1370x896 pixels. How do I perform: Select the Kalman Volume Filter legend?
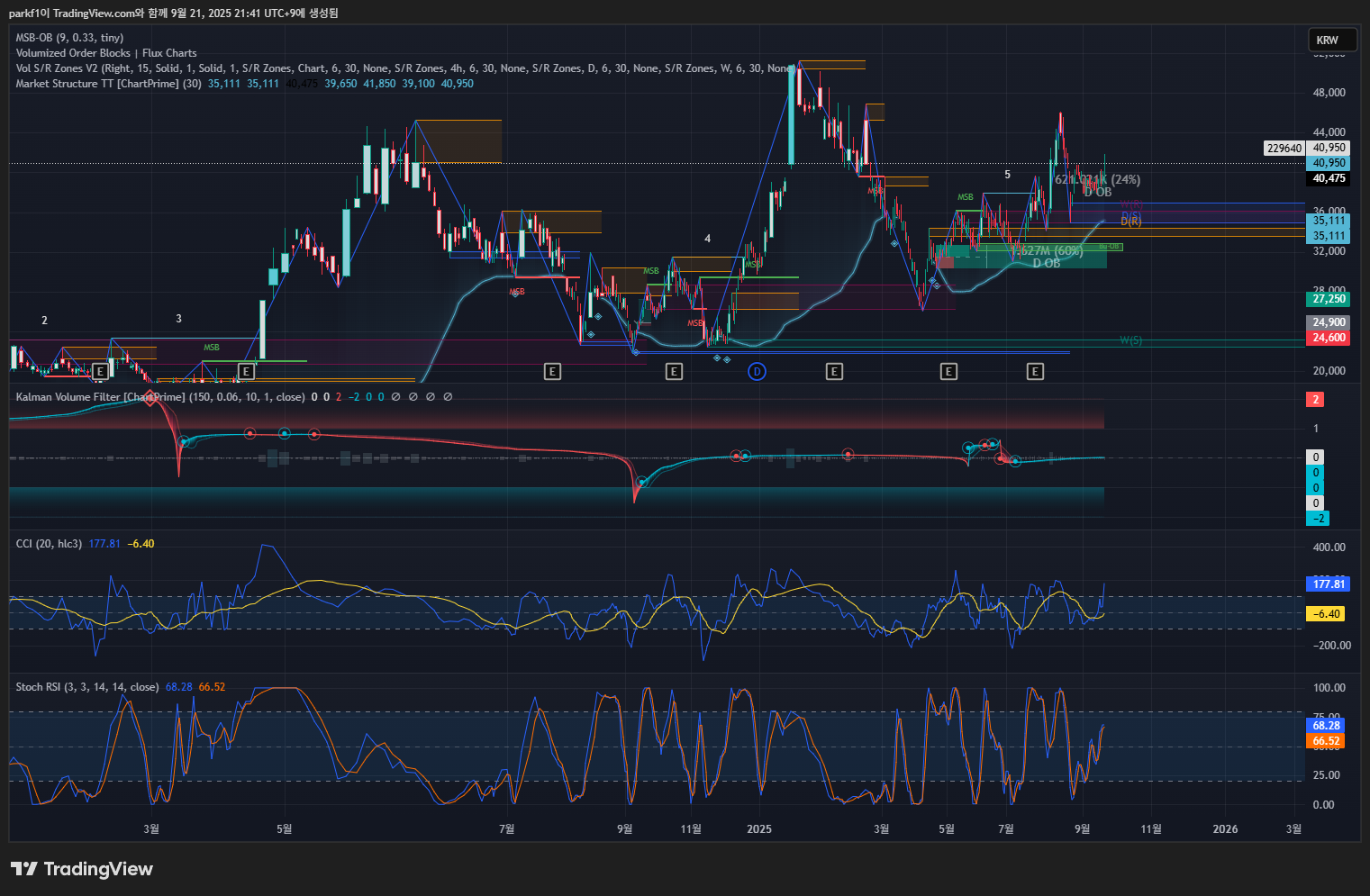(x=160, y=397)
